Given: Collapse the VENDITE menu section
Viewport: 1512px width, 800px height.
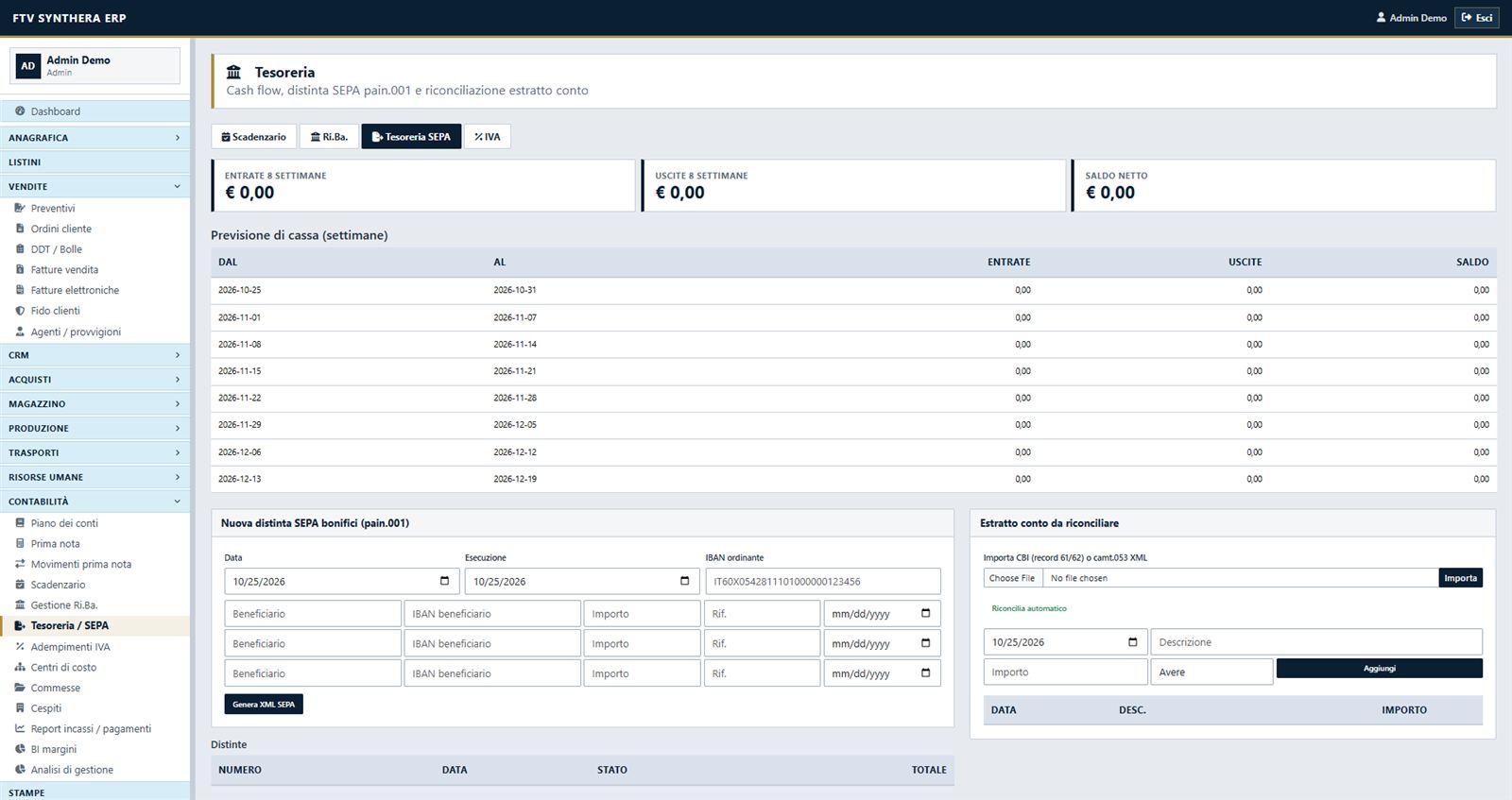Looking at the screenshot, I should 94,187.
